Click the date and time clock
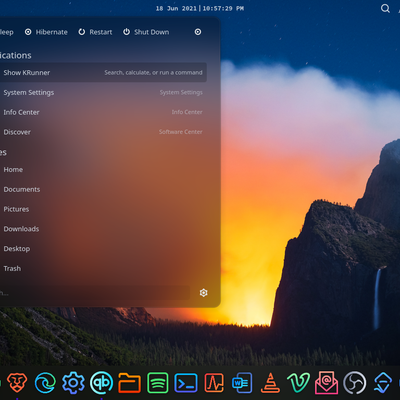 tap(200, 8)
